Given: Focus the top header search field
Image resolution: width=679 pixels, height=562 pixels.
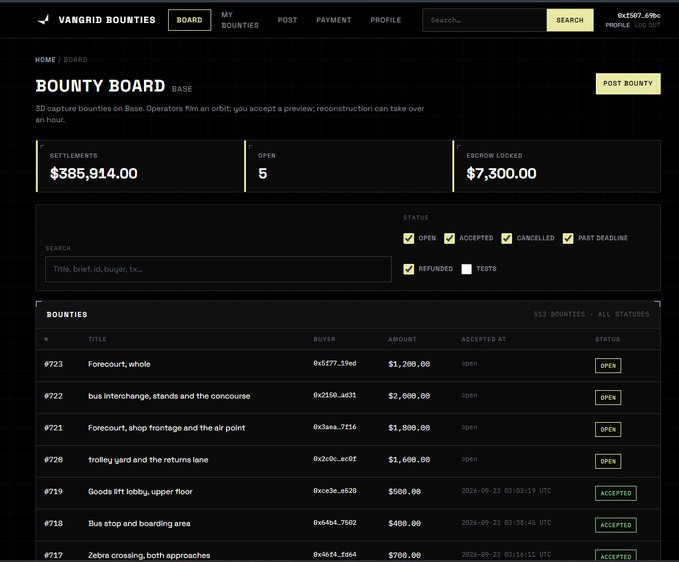Looking at the screenshot, I should [x=485, y=20].
